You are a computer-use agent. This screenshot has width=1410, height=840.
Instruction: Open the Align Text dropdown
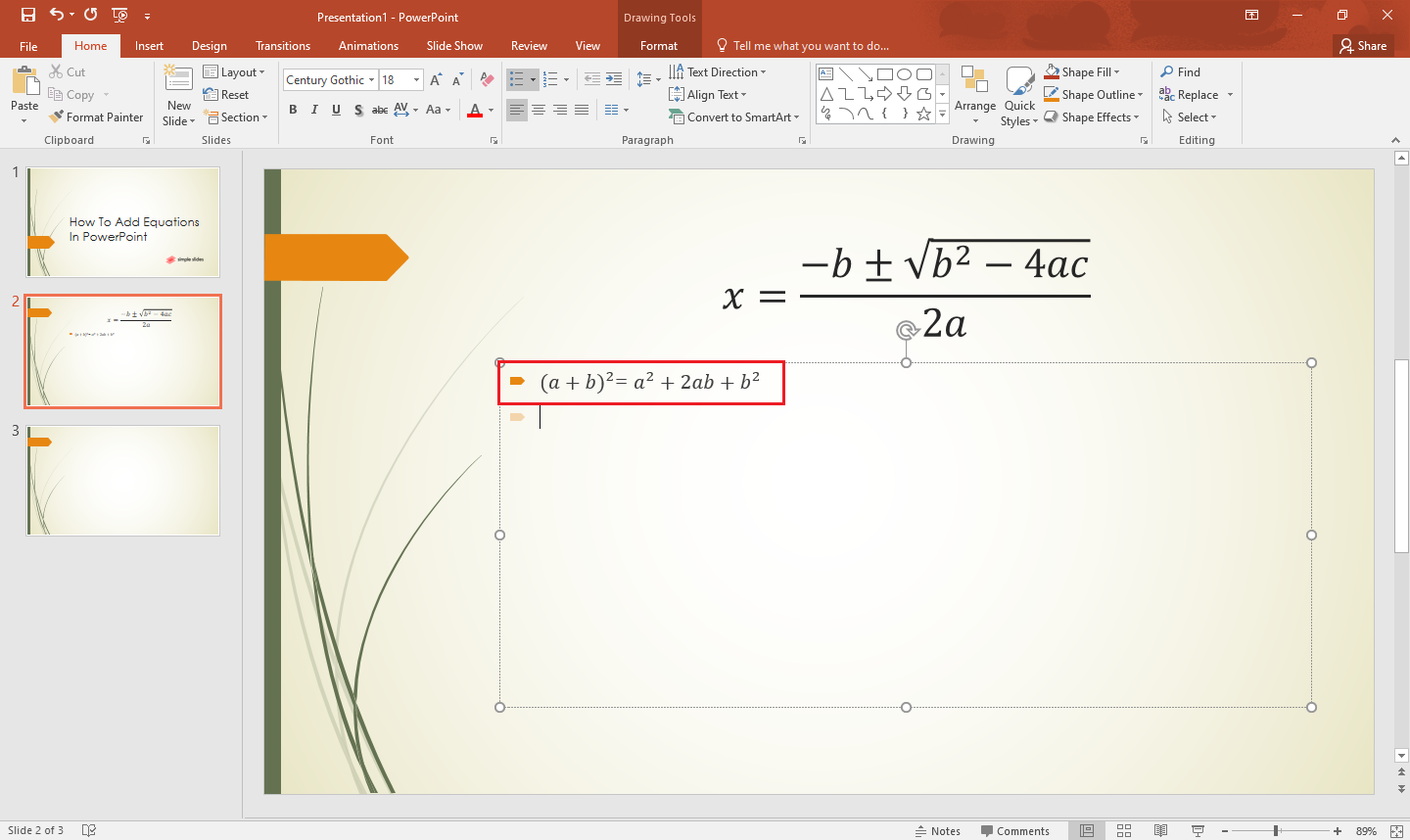708,95
